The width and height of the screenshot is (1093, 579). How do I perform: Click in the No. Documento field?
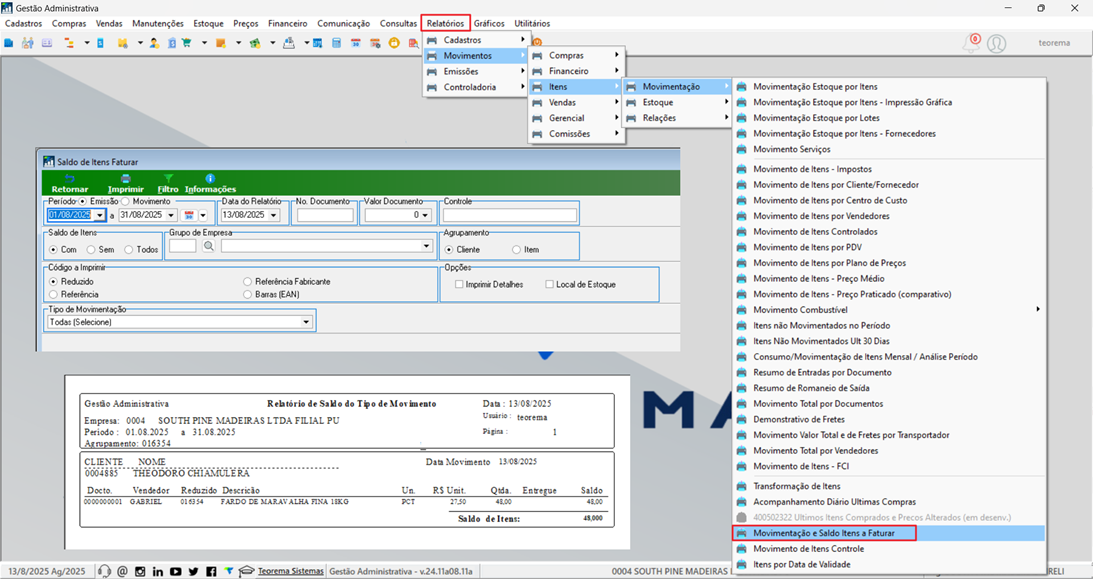[x=326, y=215]
